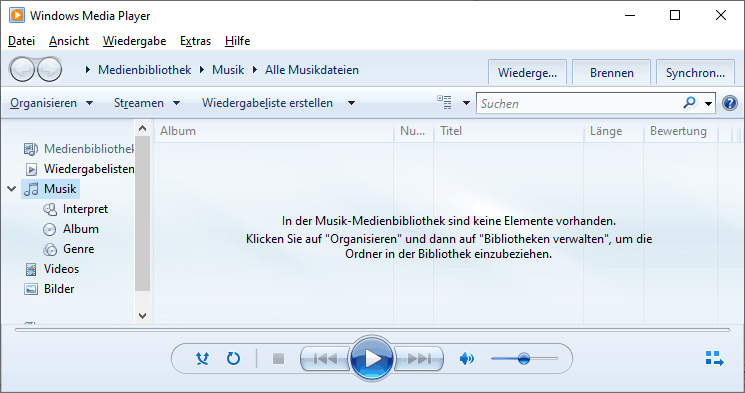Select Bilder in navigation tree
745x393 pixels.
tap(59, 288)
